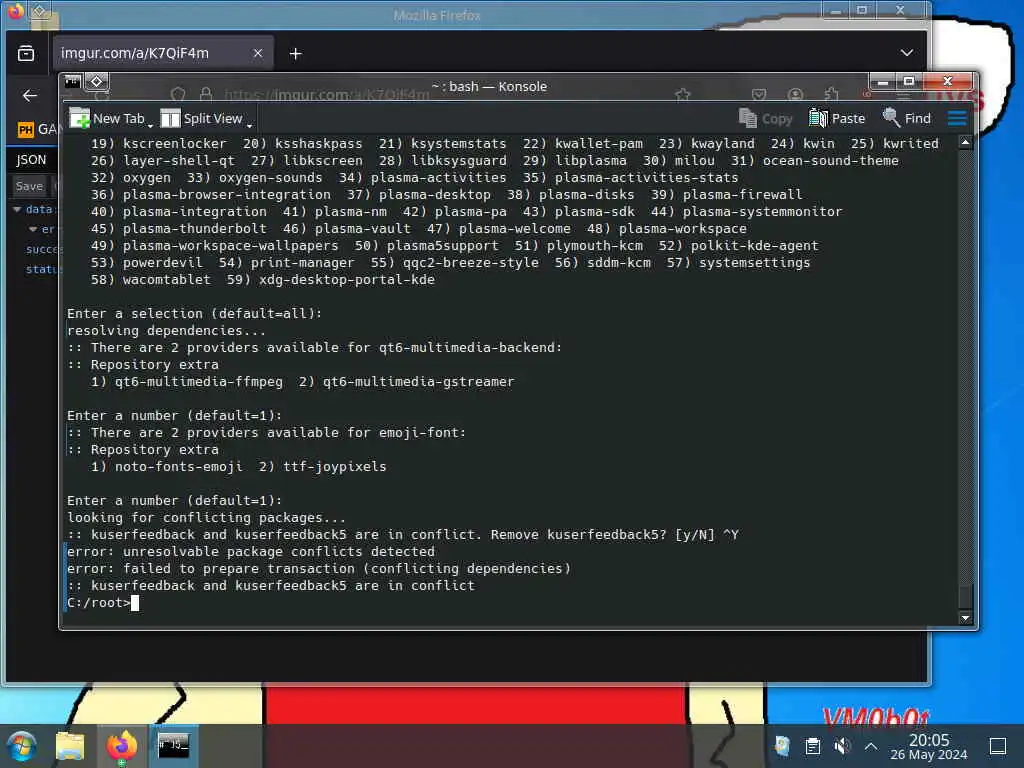This screenshot has height=768, width=1024.
Task: Open a new Firefox tab with plus
Action: [295, 54]
